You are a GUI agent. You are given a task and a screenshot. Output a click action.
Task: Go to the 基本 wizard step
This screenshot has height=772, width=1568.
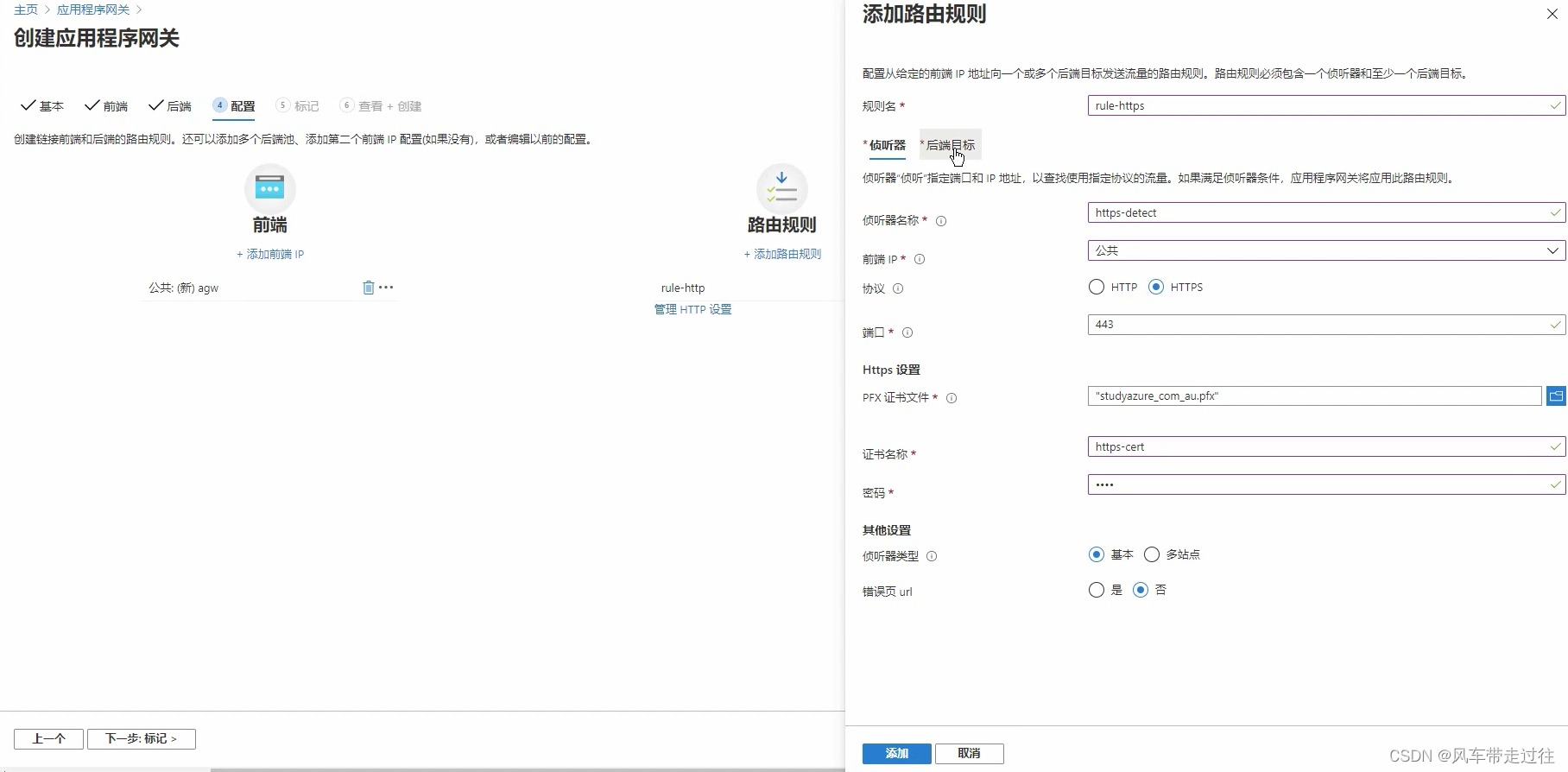click(42, 106)
